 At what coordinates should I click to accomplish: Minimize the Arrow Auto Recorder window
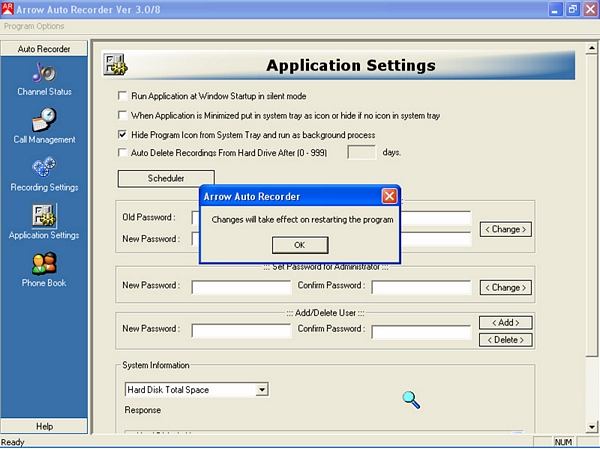tap(555, 9)
